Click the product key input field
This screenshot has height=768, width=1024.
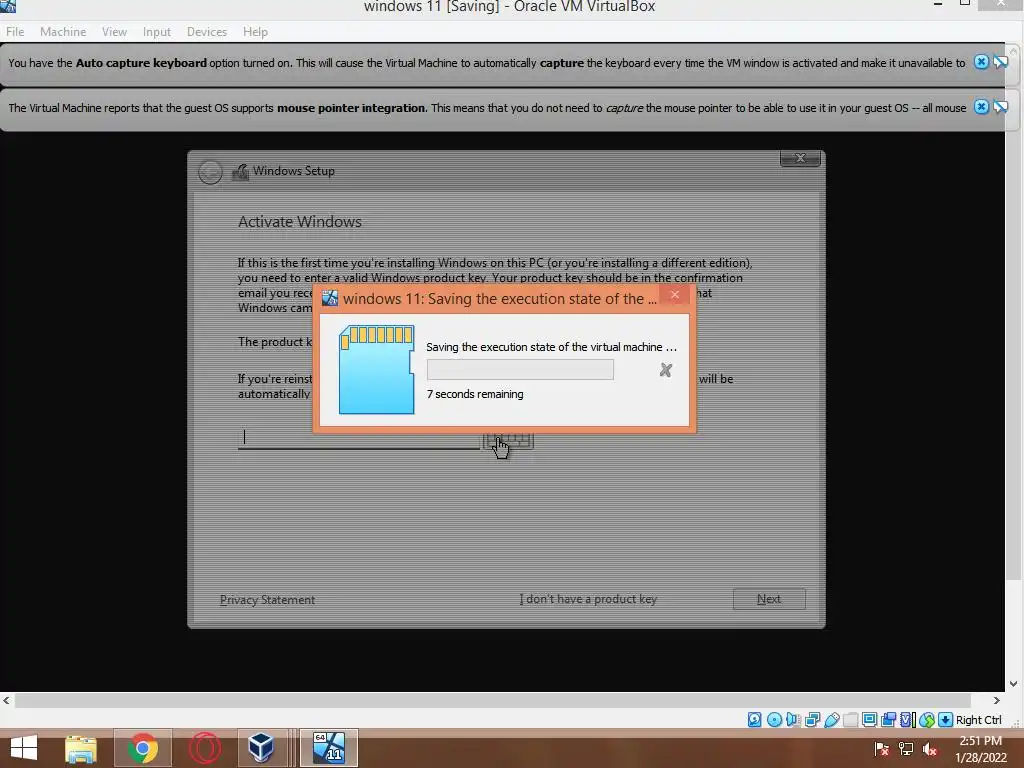click(x=359, y=438)
